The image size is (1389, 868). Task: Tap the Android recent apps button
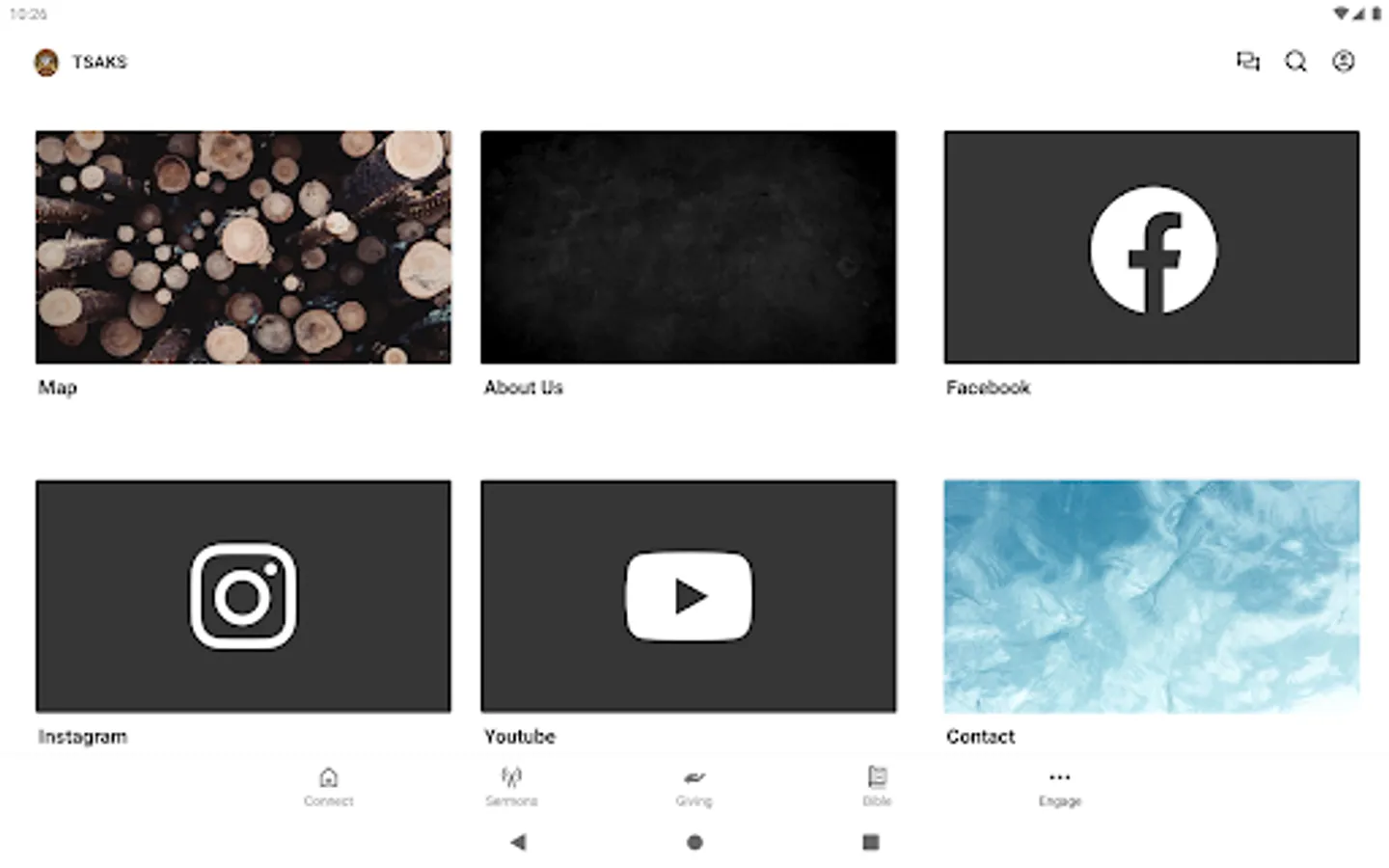[871, 842]
